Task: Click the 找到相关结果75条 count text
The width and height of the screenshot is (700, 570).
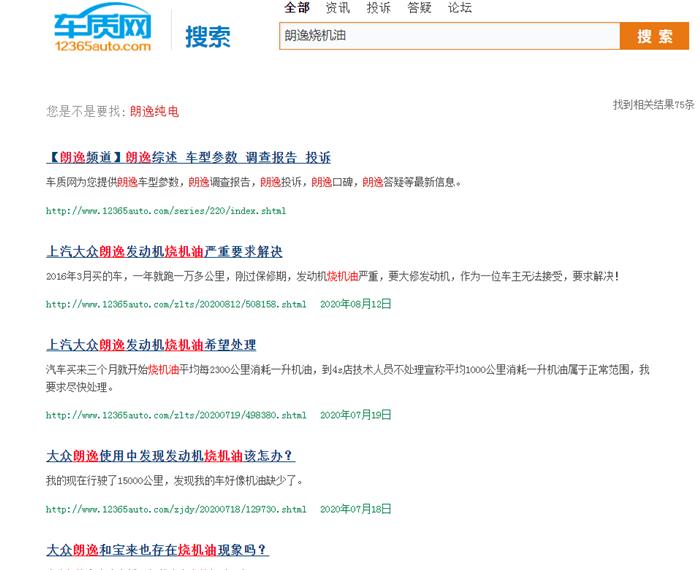Action: 654,105
